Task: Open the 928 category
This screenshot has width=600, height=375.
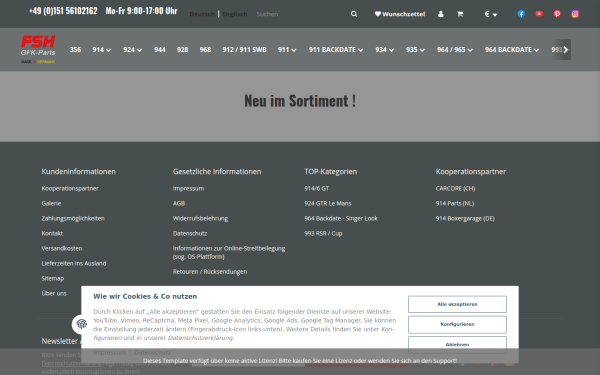Action: (183, 50)
